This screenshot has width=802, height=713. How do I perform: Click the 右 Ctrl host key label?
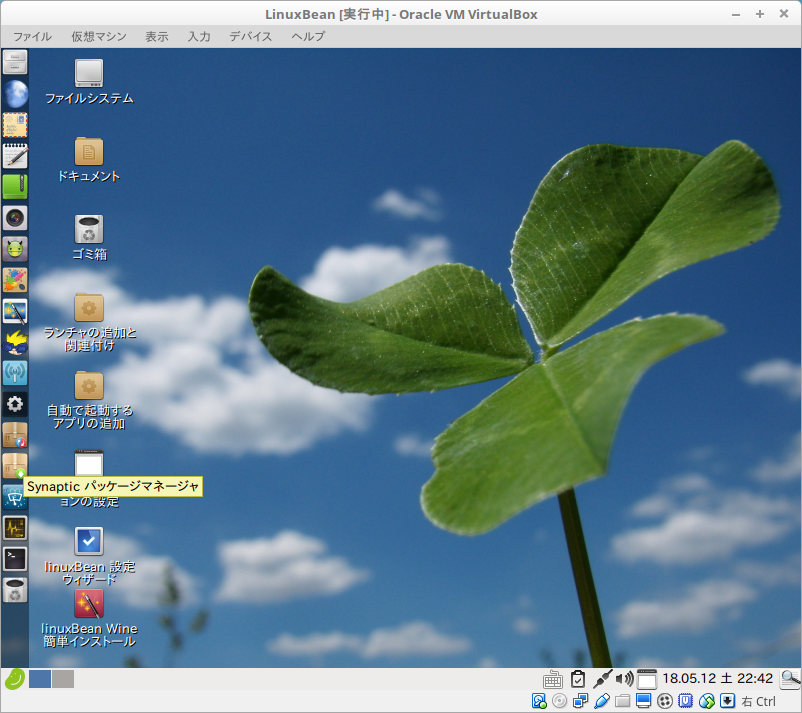tap(759, 701)
